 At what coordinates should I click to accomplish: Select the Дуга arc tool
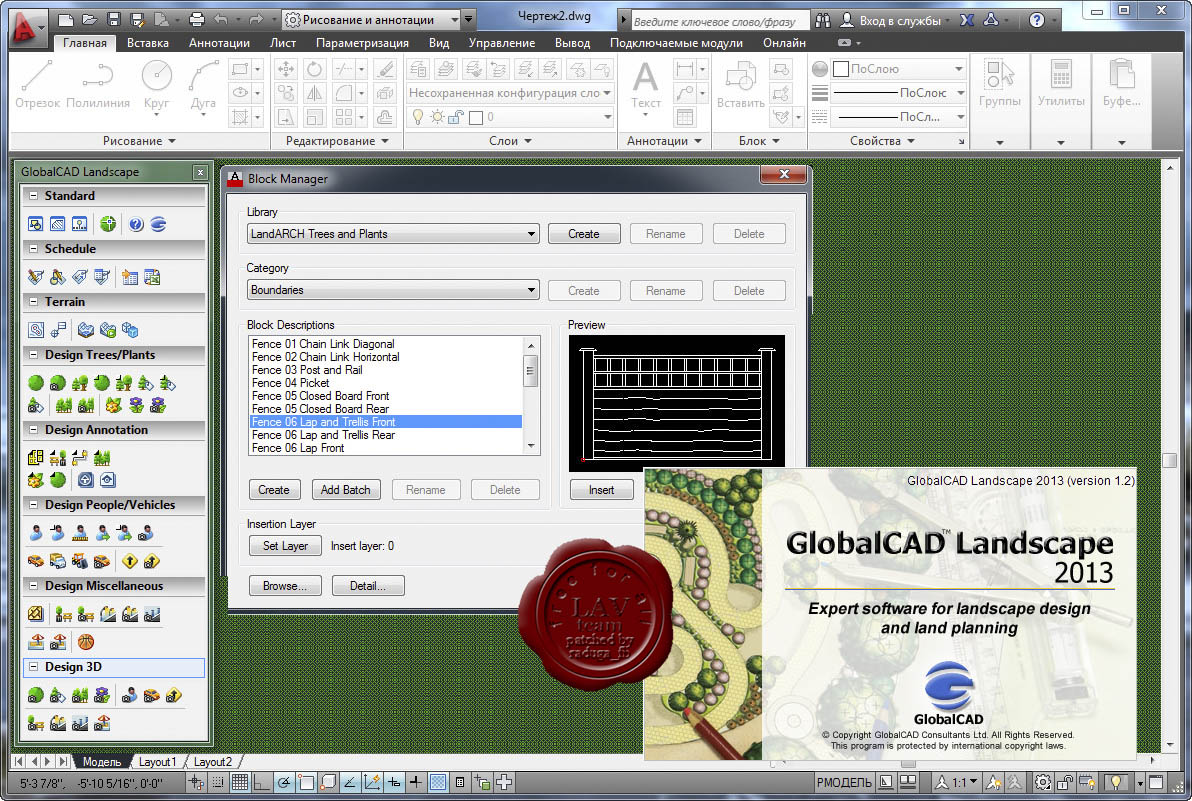coord(203,85)
